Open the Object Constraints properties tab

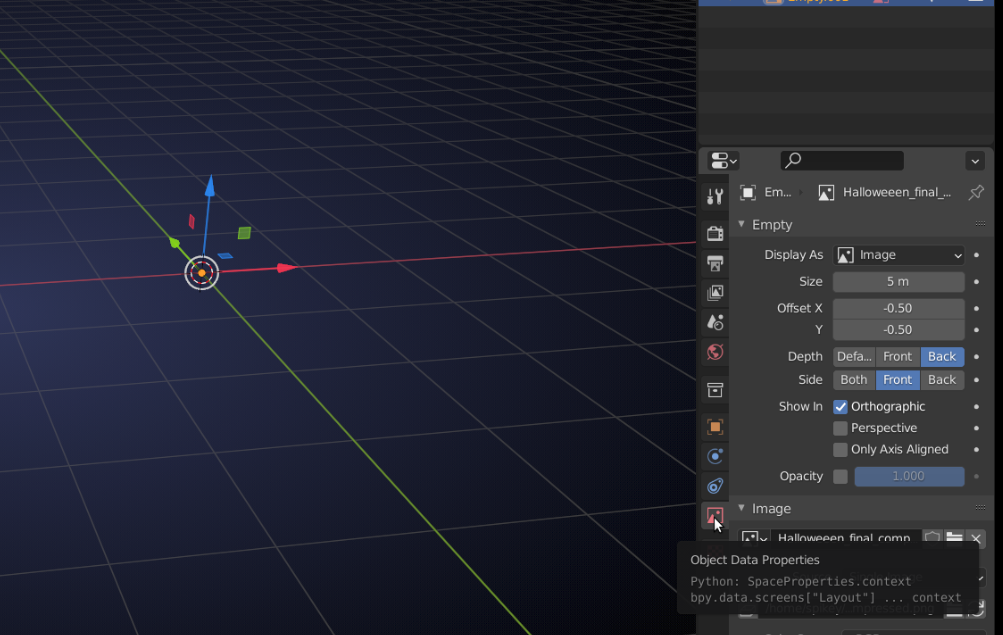pyautogui.click(x=715, y=486)
